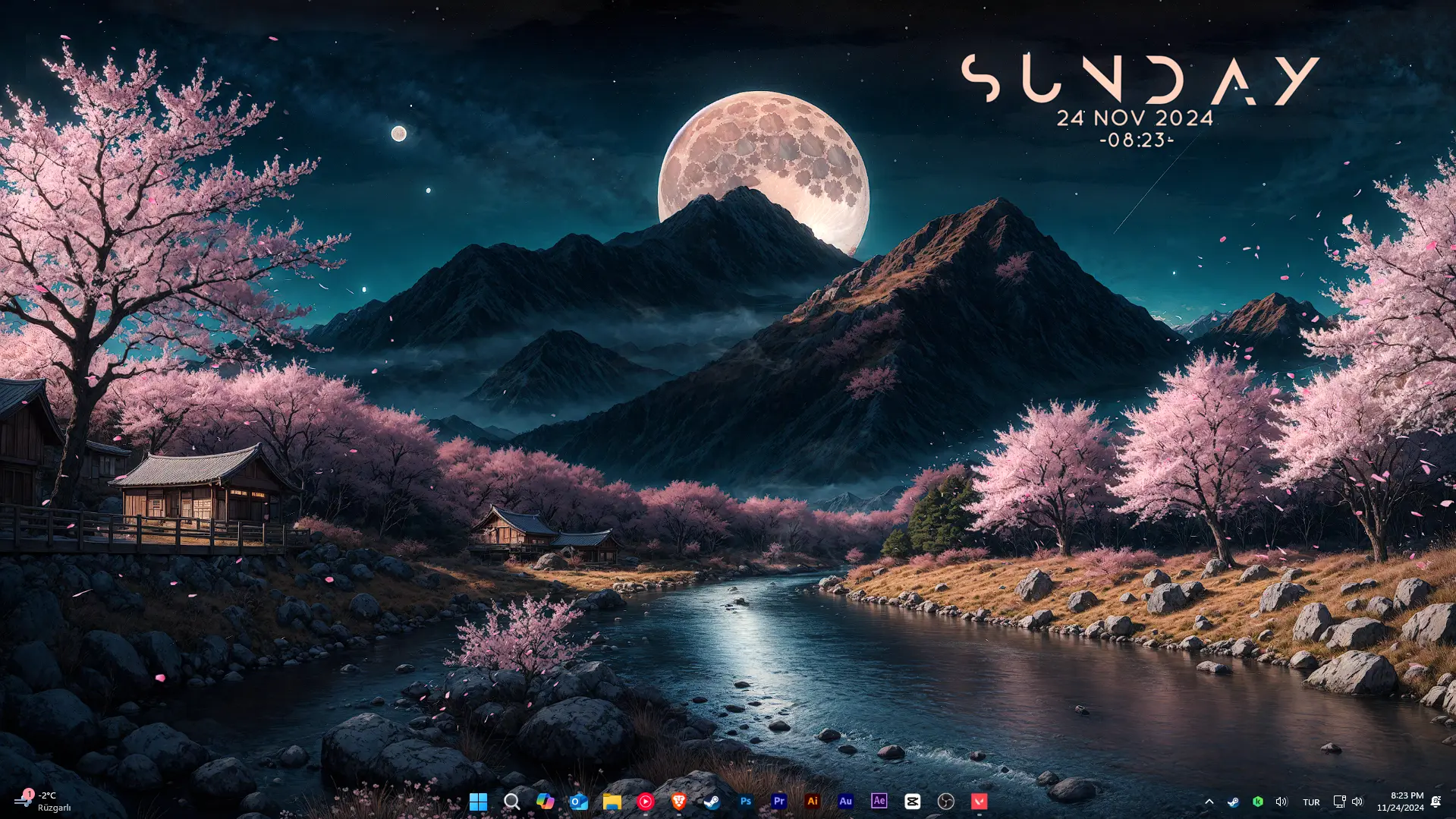
Task: Launch Adobe Premiere Pro
Action: pos(778,802)
